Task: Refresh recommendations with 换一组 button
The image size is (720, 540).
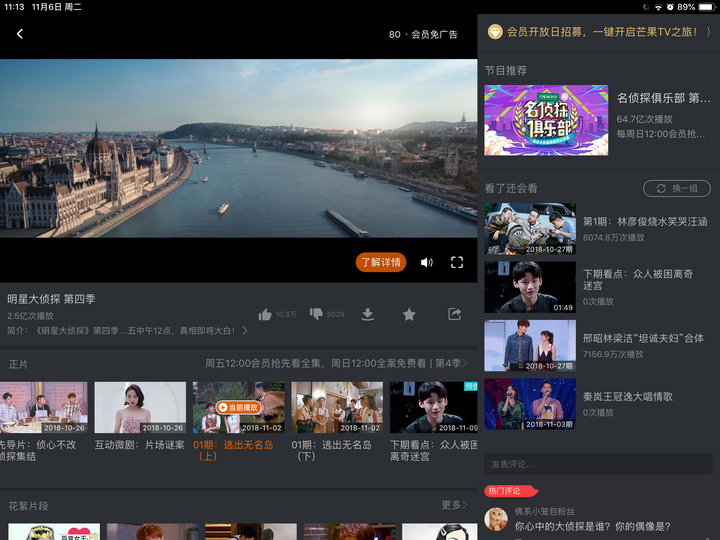Action: click(x=677, y=188)
